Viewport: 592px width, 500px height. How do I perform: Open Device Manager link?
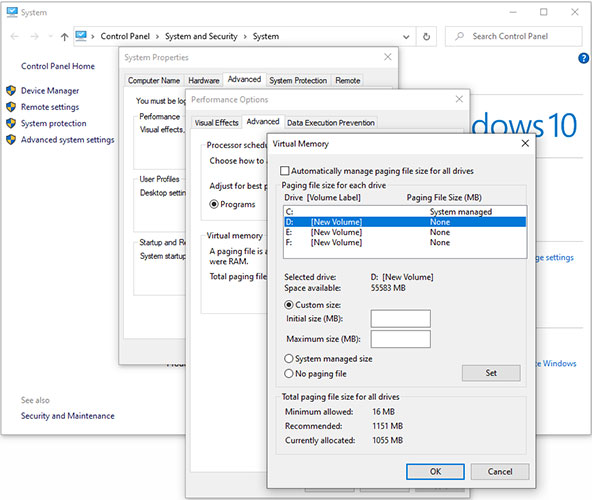[x=50, y=91]
